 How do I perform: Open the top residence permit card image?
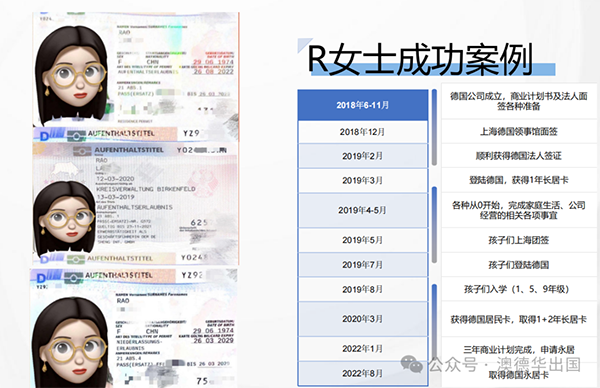click(x=136, y=77)
